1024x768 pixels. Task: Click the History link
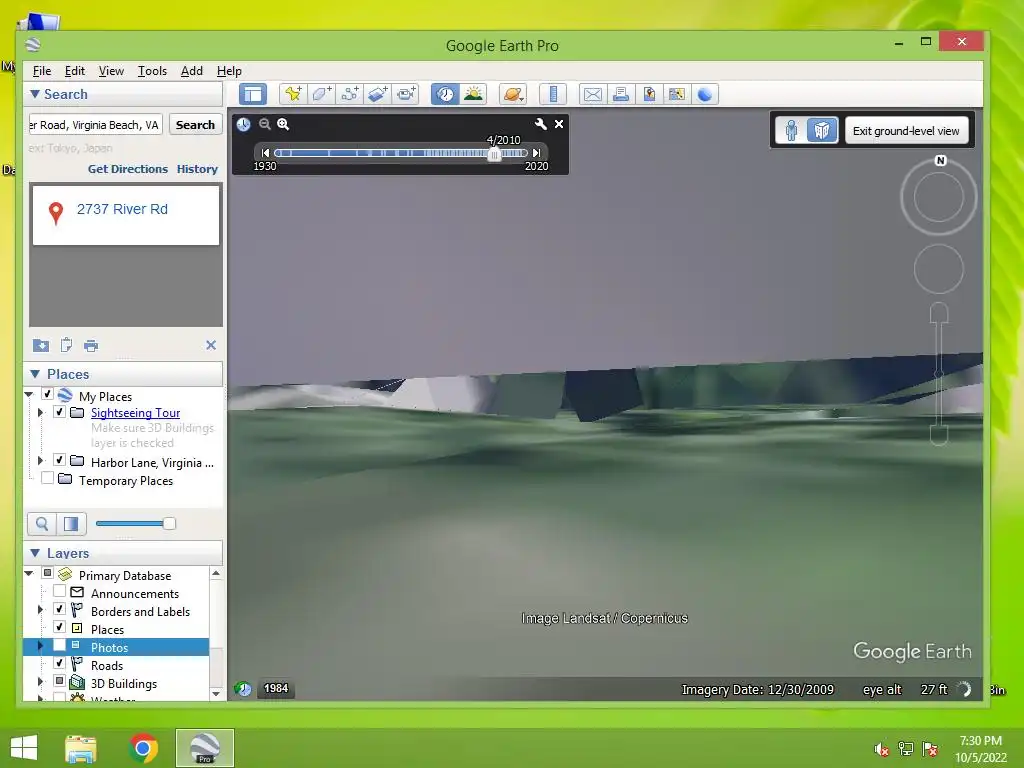tap(197, 169)
